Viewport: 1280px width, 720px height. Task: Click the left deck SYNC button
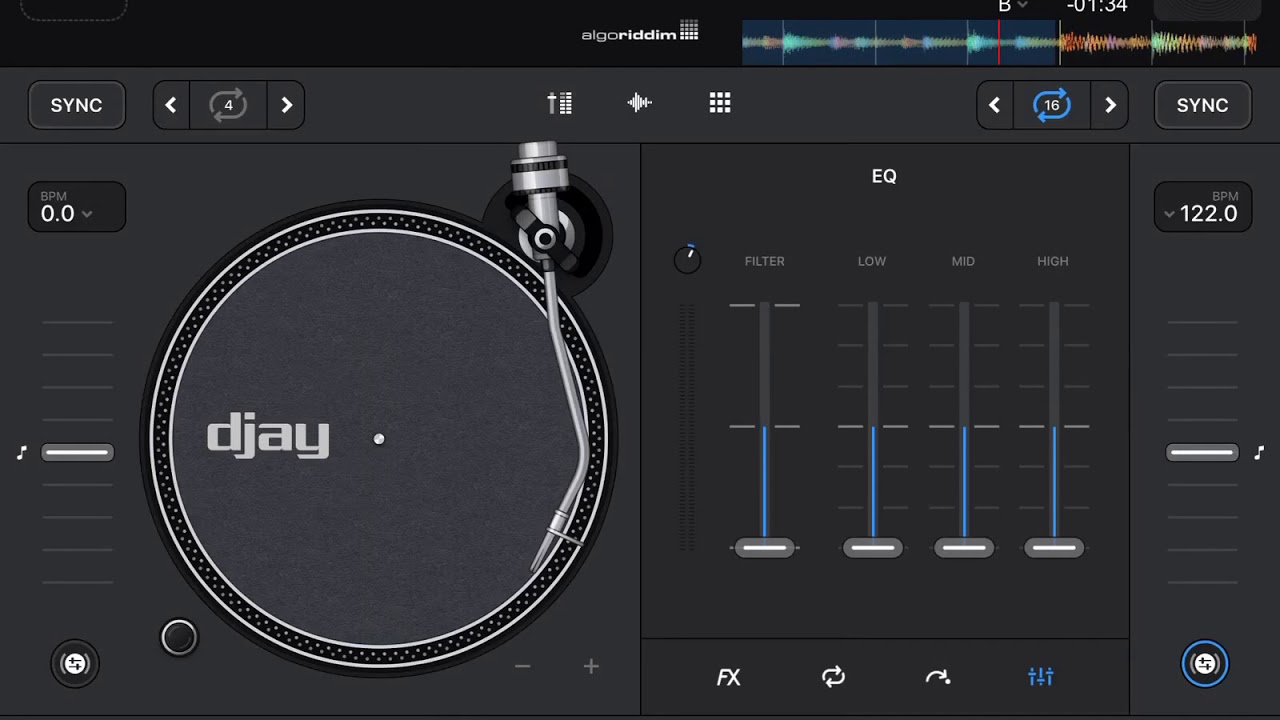77,105
